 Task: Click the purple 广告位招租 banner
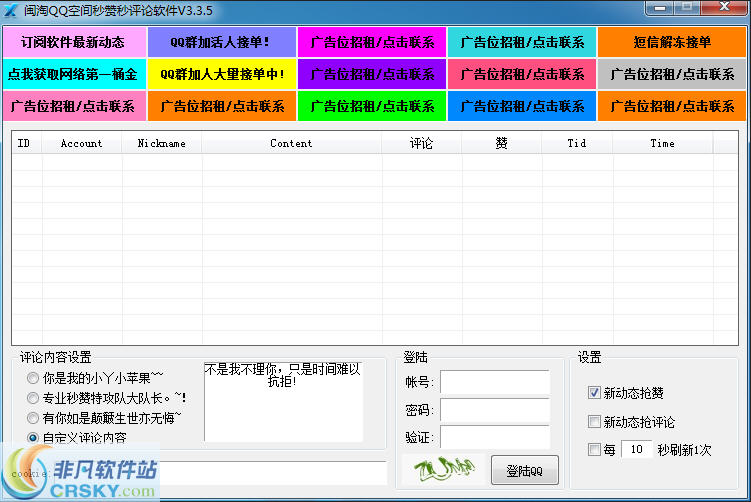pos(372,74)
